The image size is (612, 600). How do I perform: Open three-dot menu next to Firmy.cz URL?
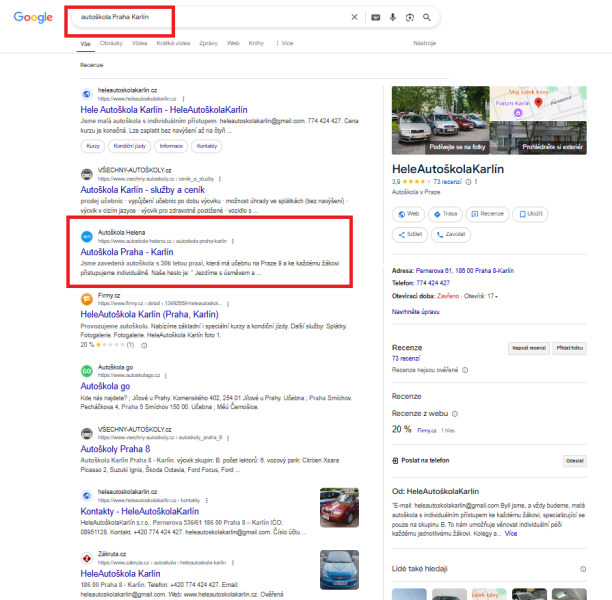click(x=228, y=304)
